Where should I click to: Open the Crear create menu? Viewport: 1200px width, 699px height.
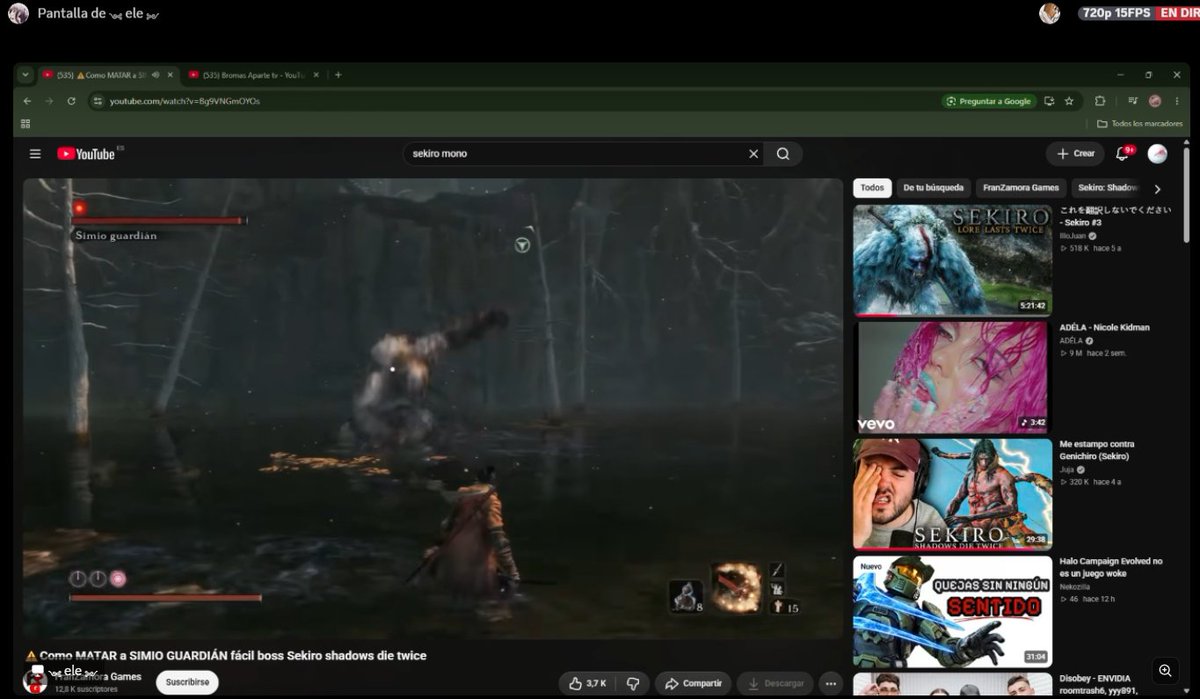coord(1075,154)
